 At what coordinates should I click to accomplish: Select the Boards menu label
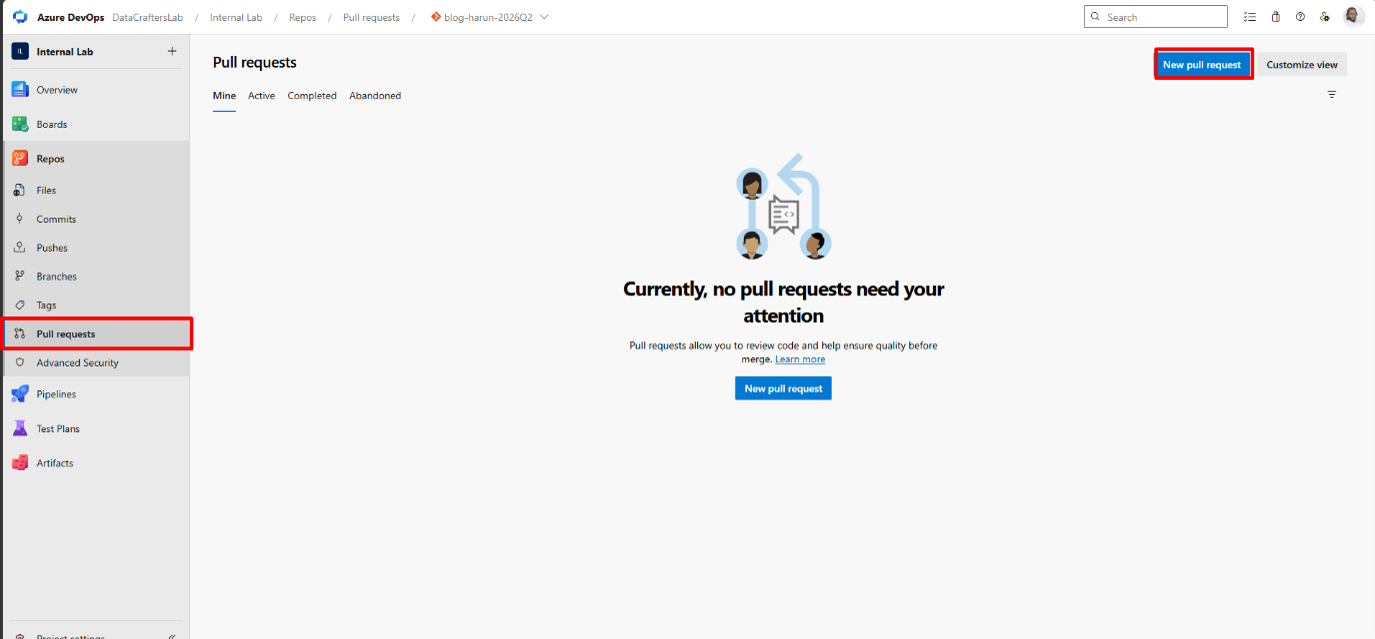[52, 125]
